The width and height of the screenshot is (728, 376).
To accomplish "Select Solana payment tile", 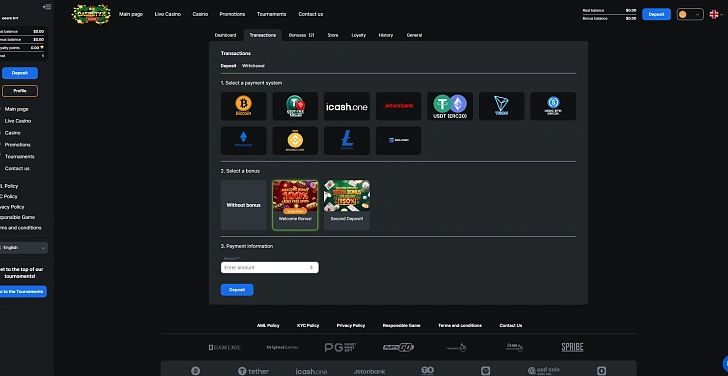I will (x=398, y=140).
